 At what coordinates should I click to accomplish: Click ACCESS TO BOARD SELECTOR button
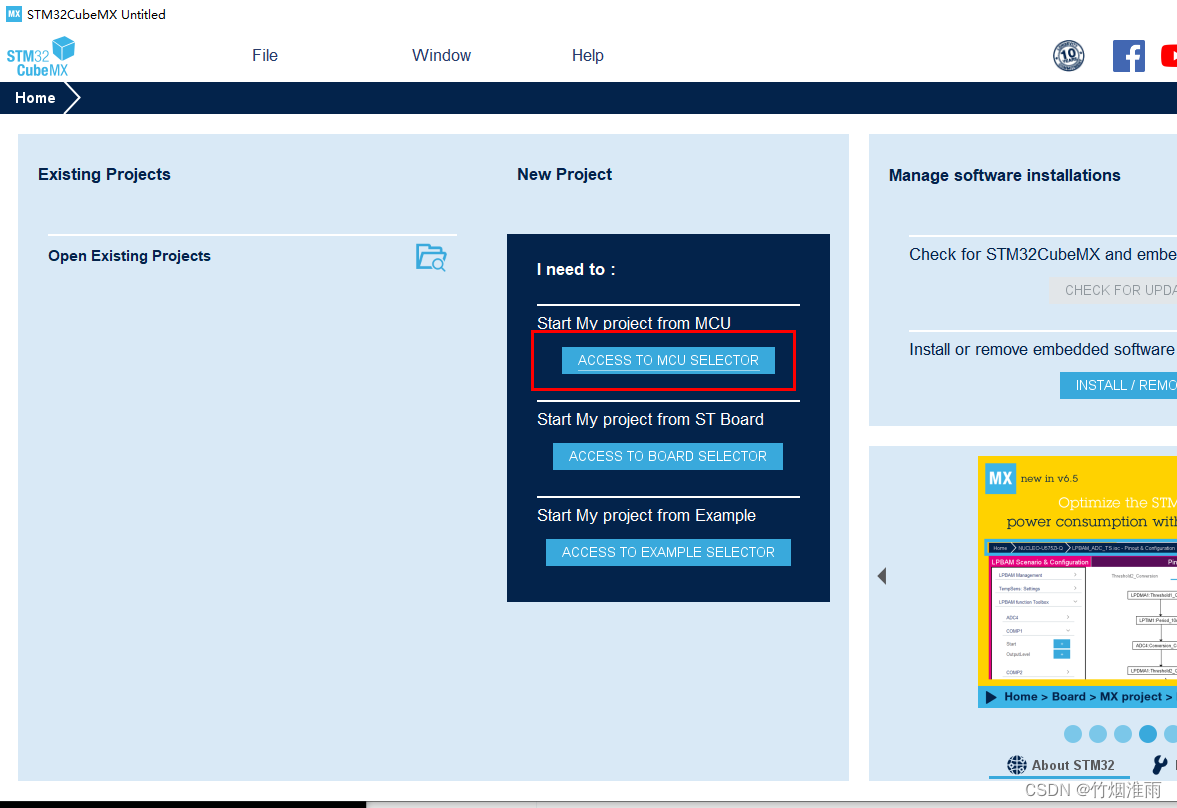click(668, 457)
